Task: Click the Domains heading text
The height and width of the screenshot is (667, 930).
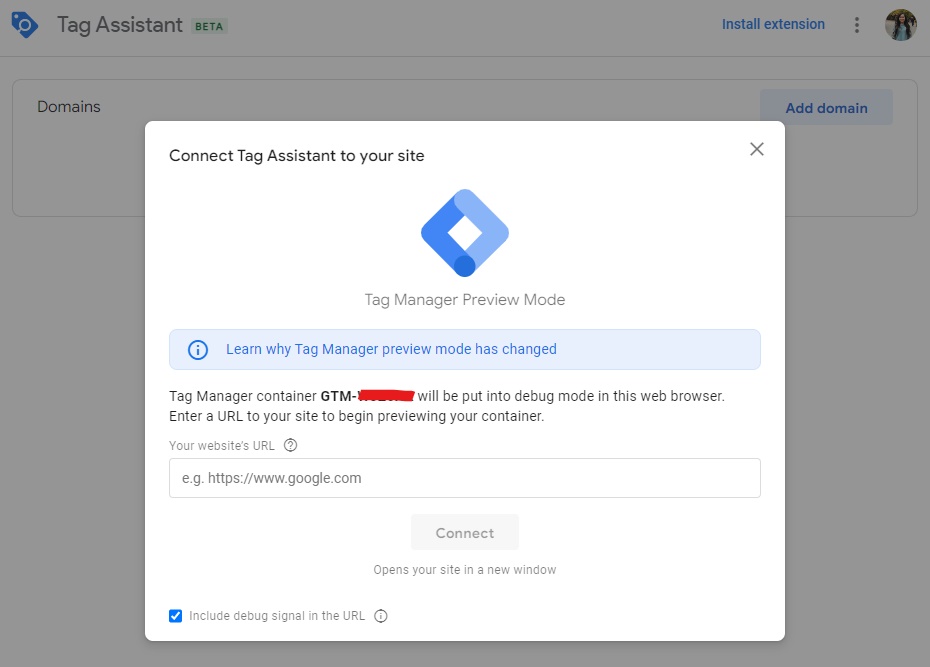Action: (69, 107)
